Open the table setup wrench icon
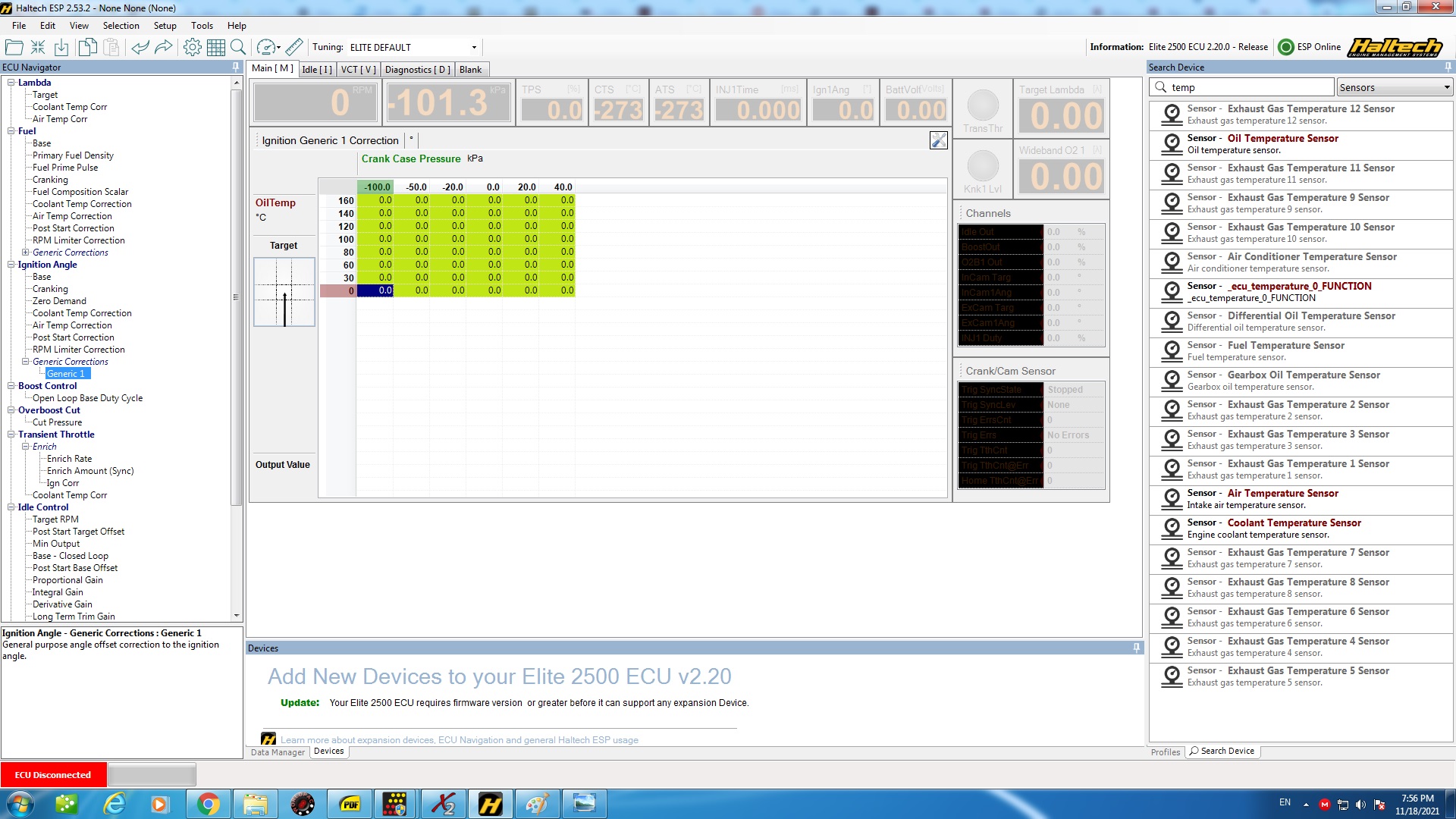The width and height of the screenshot is (1456, 819). [x=939, y=140]
